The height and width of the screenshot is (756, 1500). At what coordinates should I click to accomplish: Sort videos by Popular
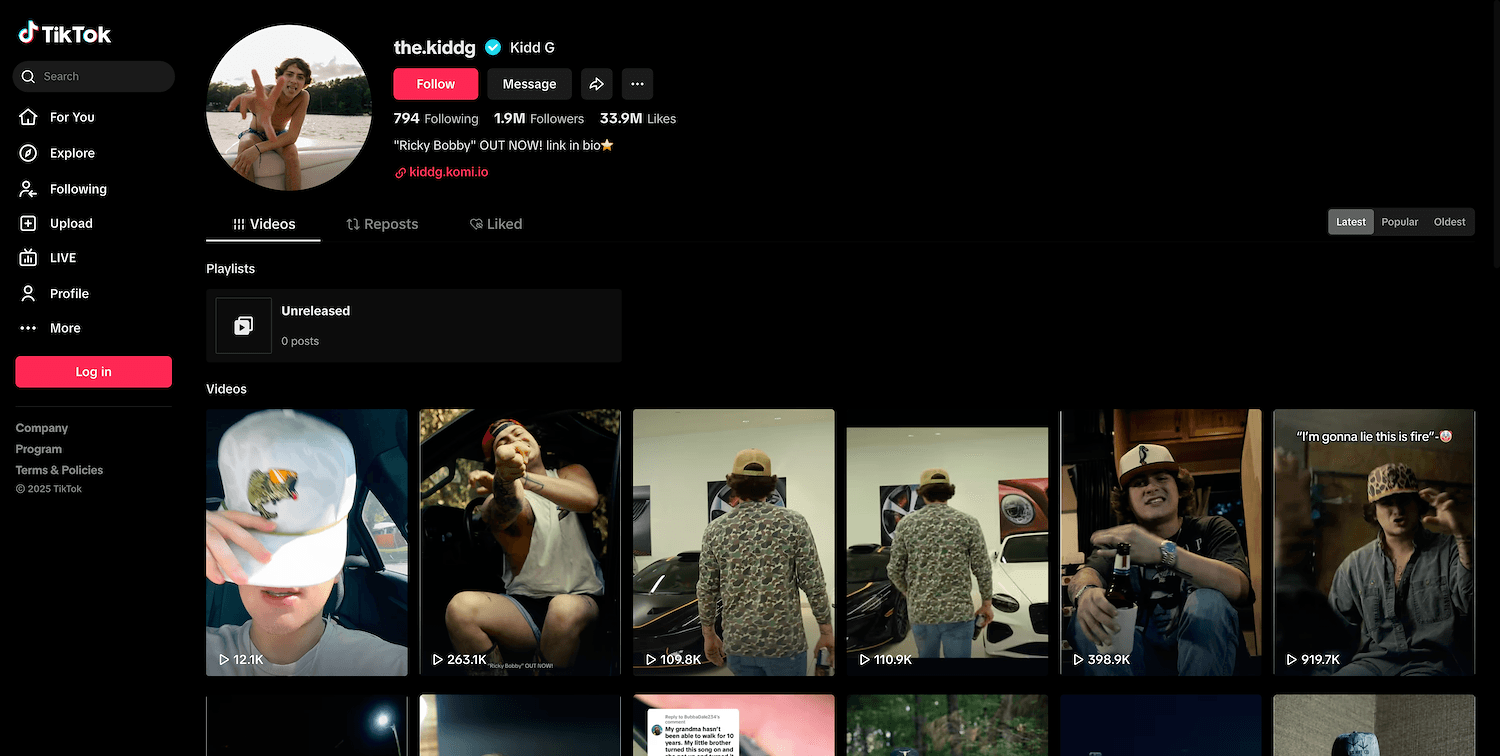pyautogui.click(x=1399, y=222)
